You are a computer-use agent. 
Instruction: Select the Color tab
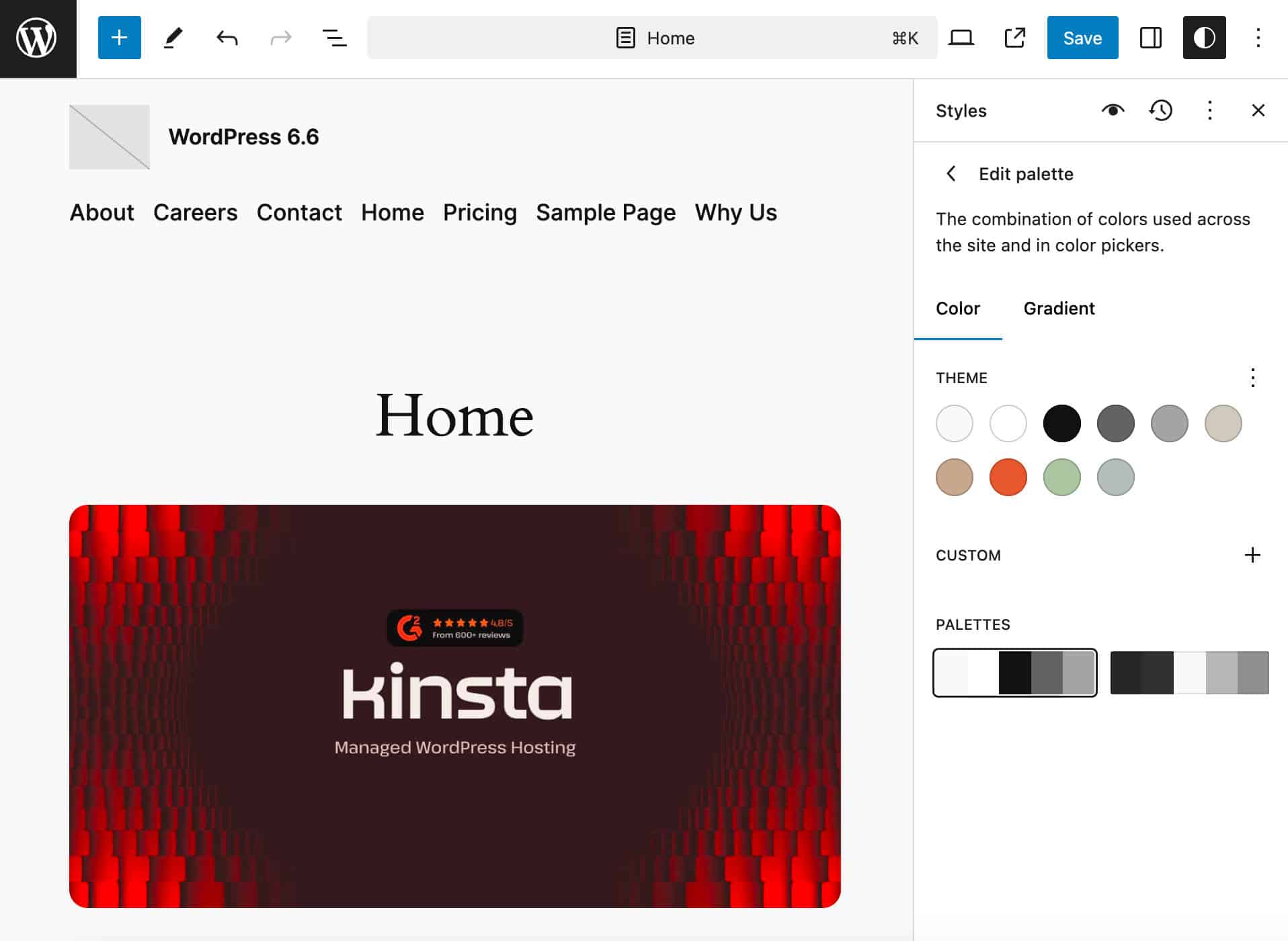[957, 309]
